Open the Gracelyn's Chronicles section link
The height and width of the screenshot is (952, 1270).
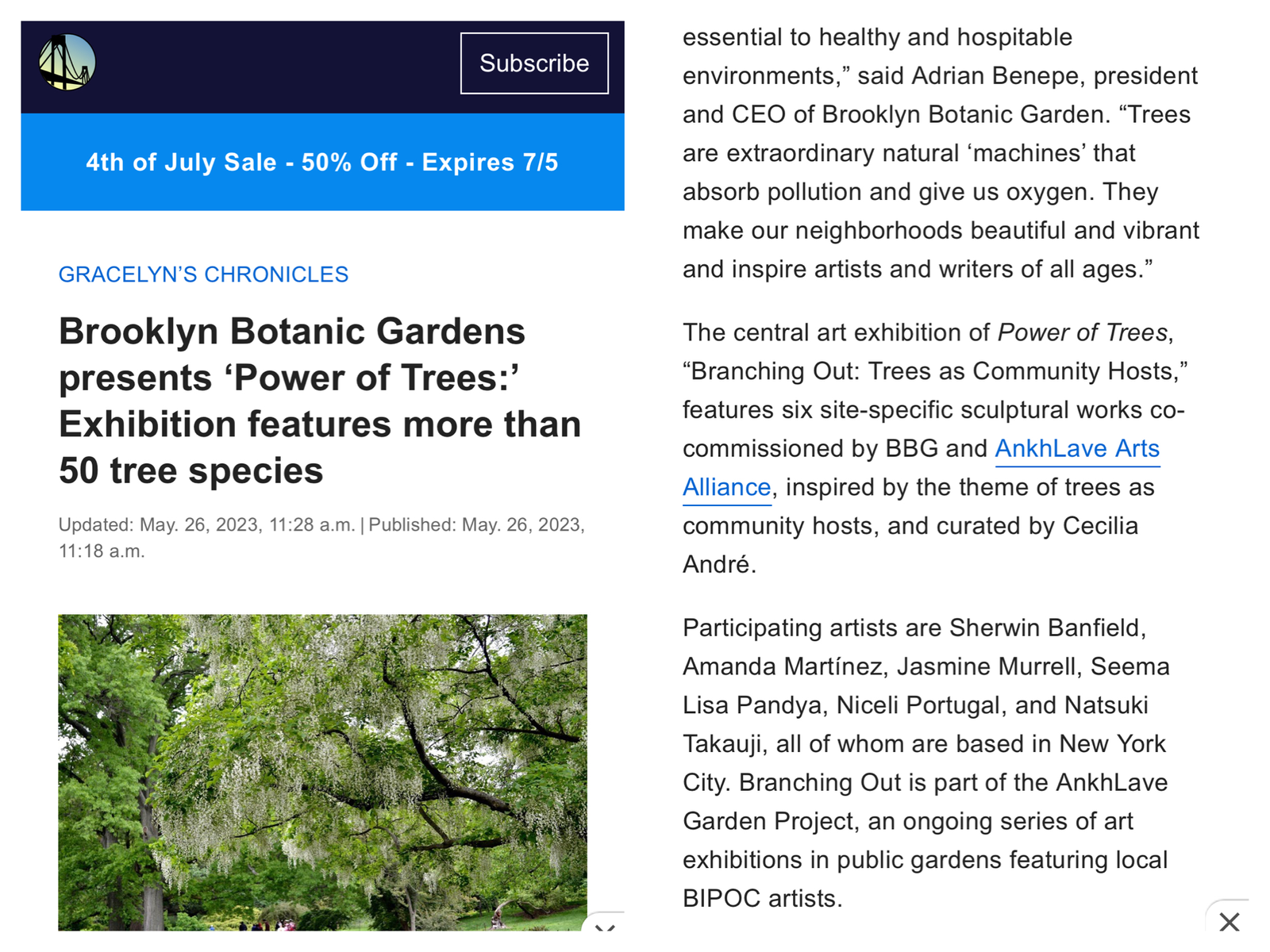[203, 274]
